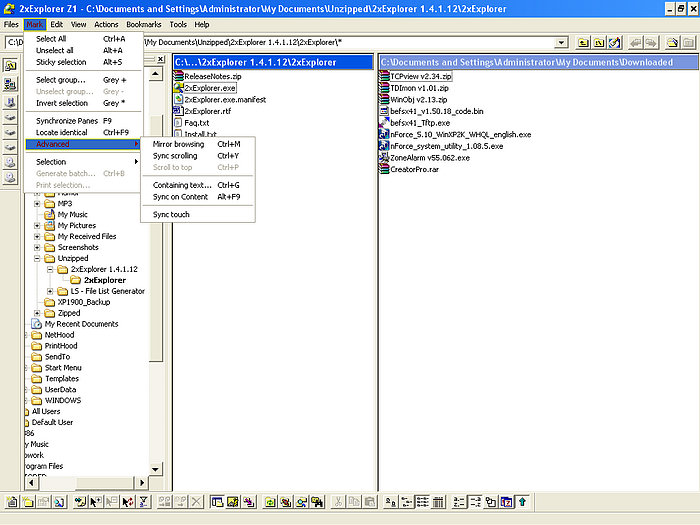Choose Containing text... in Advanced submenu
700x525 pixels.
[198, 185]
